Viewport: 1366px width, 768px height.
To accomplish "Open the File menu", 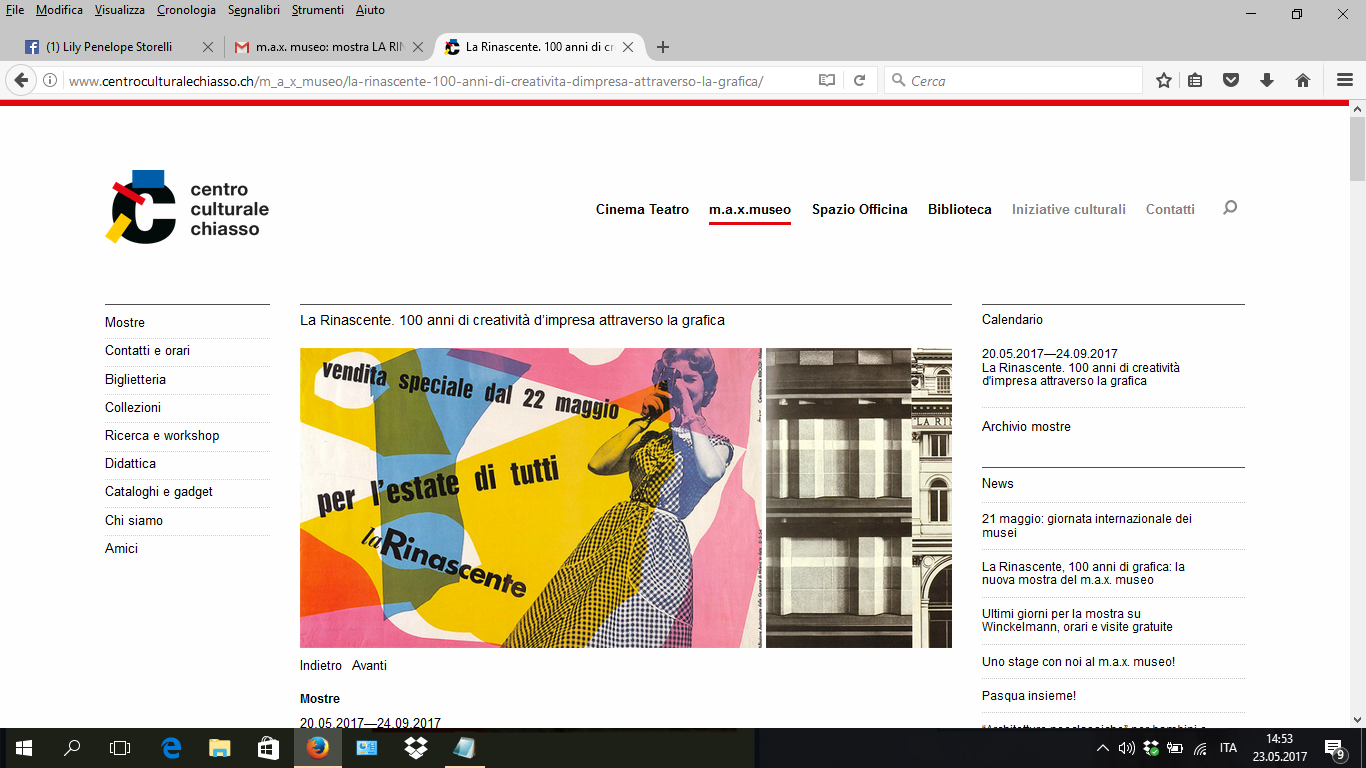I will point(14,10).
